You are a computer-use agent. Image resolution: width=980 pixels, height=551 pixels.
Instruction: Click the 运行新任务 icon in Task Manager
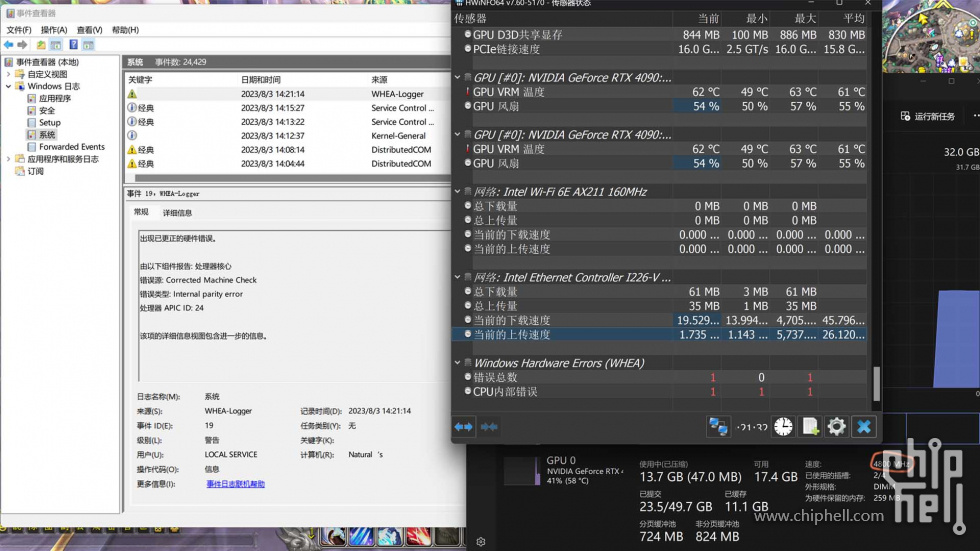pos(905,116)
